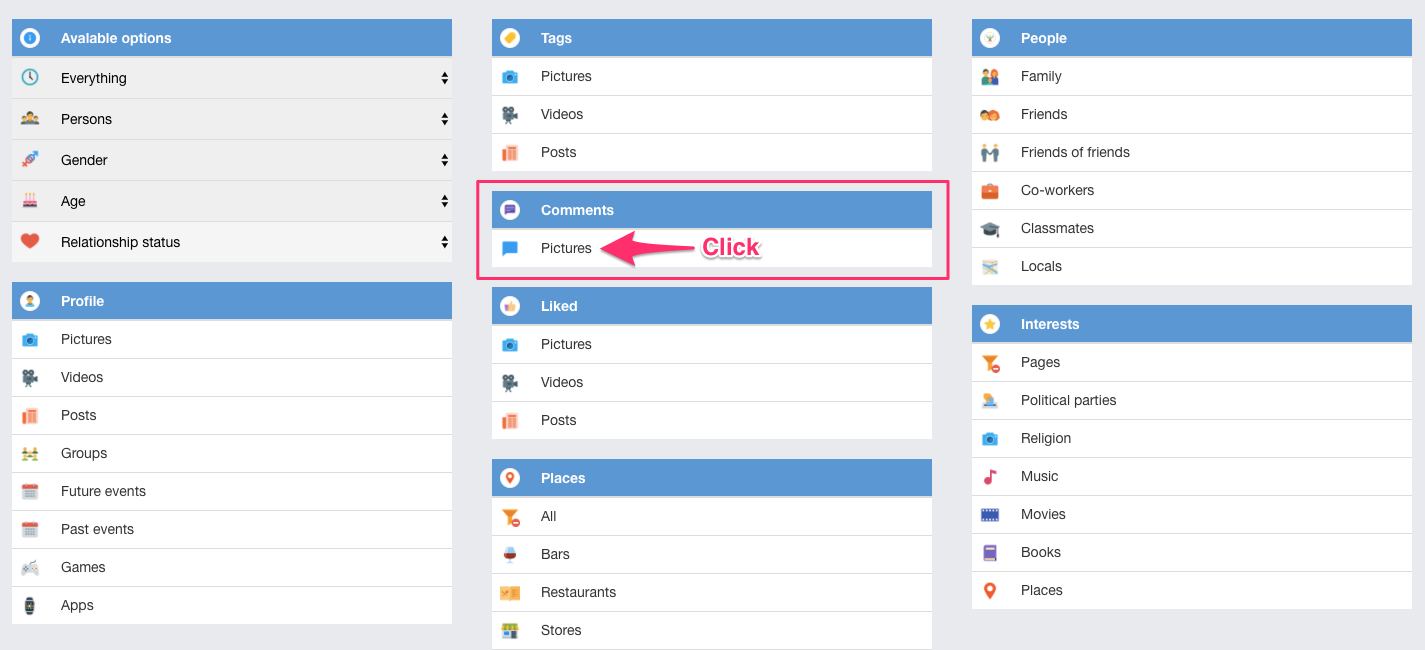Click the book icon beside Books
Screen dimensions: 1425x650
[x=990, y=553]
